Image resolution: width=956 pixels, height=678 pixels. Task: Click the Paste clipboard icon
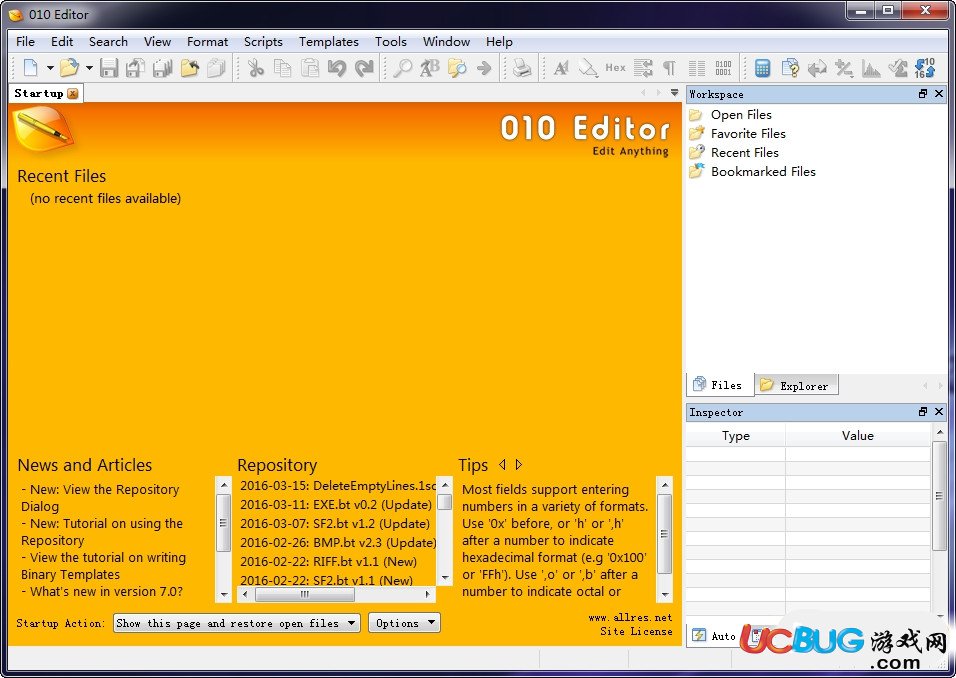click(310, 68)
